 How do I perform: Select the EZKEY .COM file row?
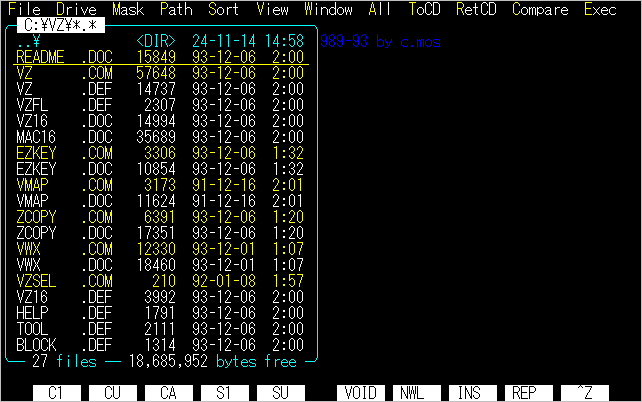pyautogui.click(x=160, y=153)
